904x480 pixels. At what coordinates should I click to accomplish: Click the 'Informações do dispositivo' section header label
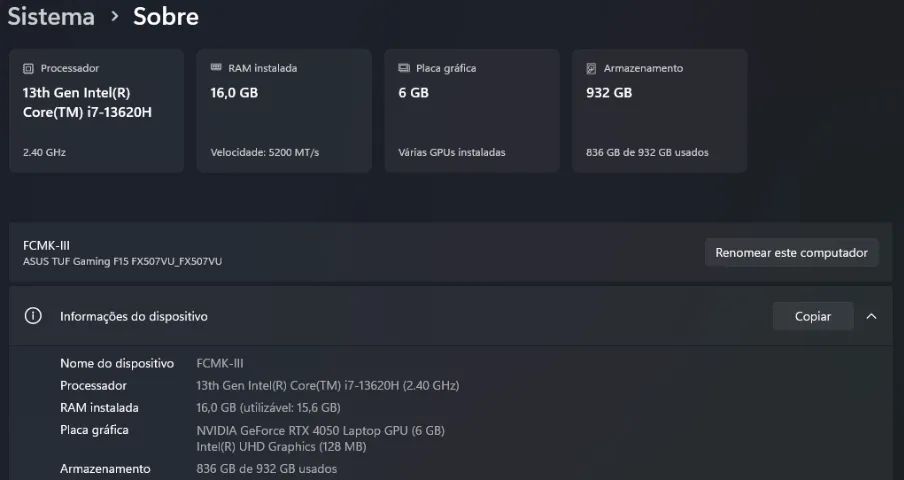click(134, 316)
